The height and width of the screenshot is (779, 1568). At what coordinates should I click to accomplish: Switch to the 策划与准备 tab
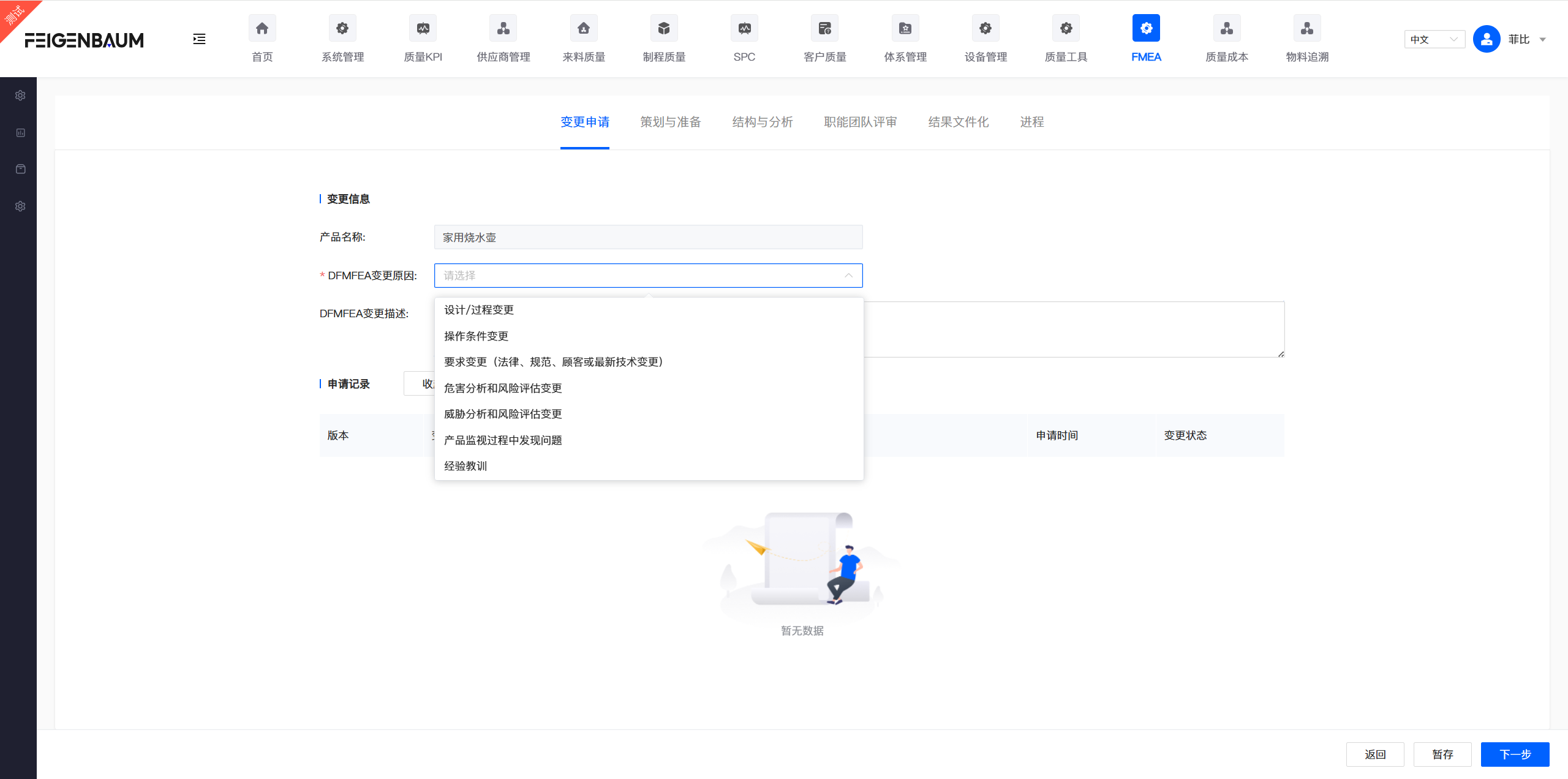click(670, 122)
